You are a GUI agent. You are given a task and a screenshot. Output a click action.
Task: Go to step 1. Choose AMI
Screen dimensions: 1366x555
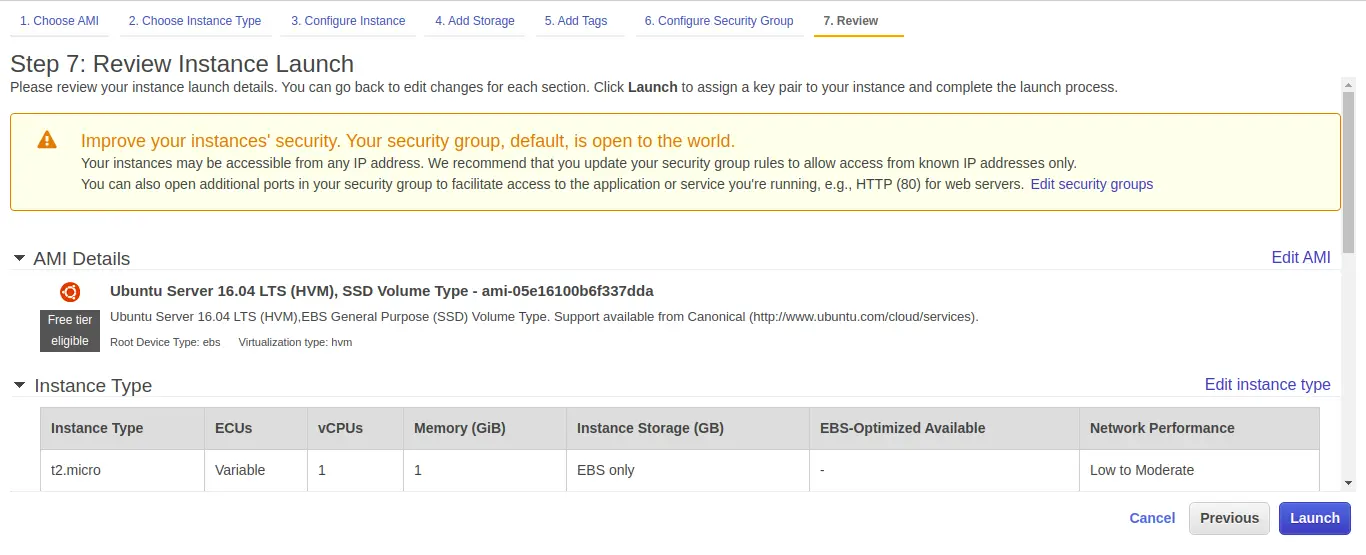(x=59, y=20)
